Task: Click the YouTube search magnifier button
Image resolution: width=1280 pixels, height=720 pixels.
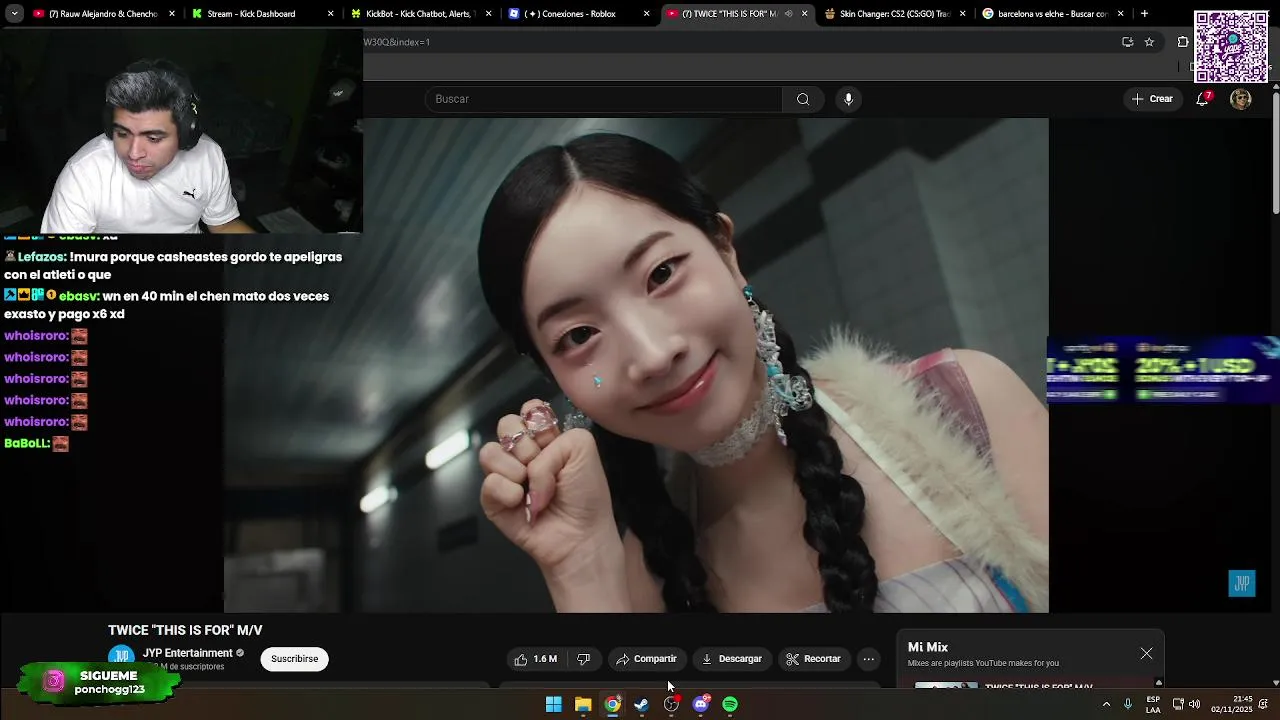Action: pyautogui.click(x=802, y=99)
